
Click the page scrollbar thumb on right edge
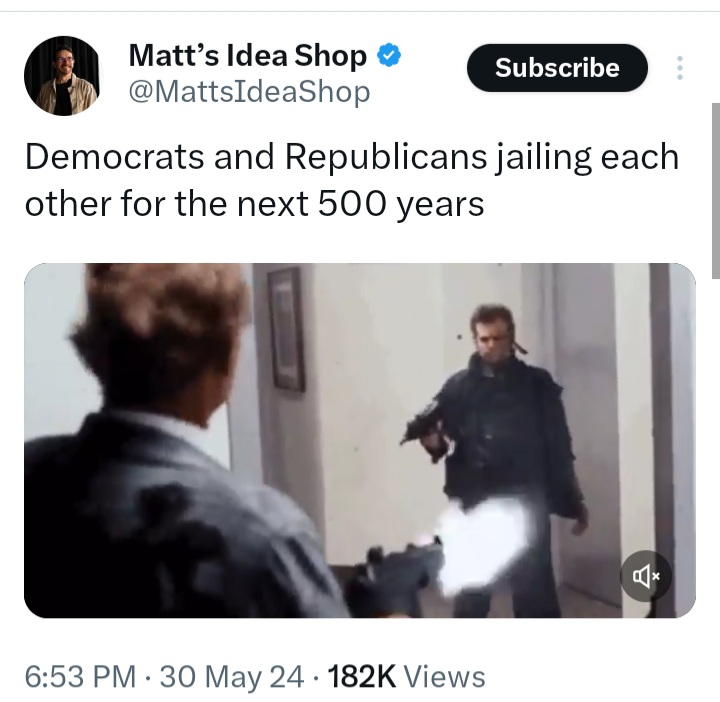(715, 191)
